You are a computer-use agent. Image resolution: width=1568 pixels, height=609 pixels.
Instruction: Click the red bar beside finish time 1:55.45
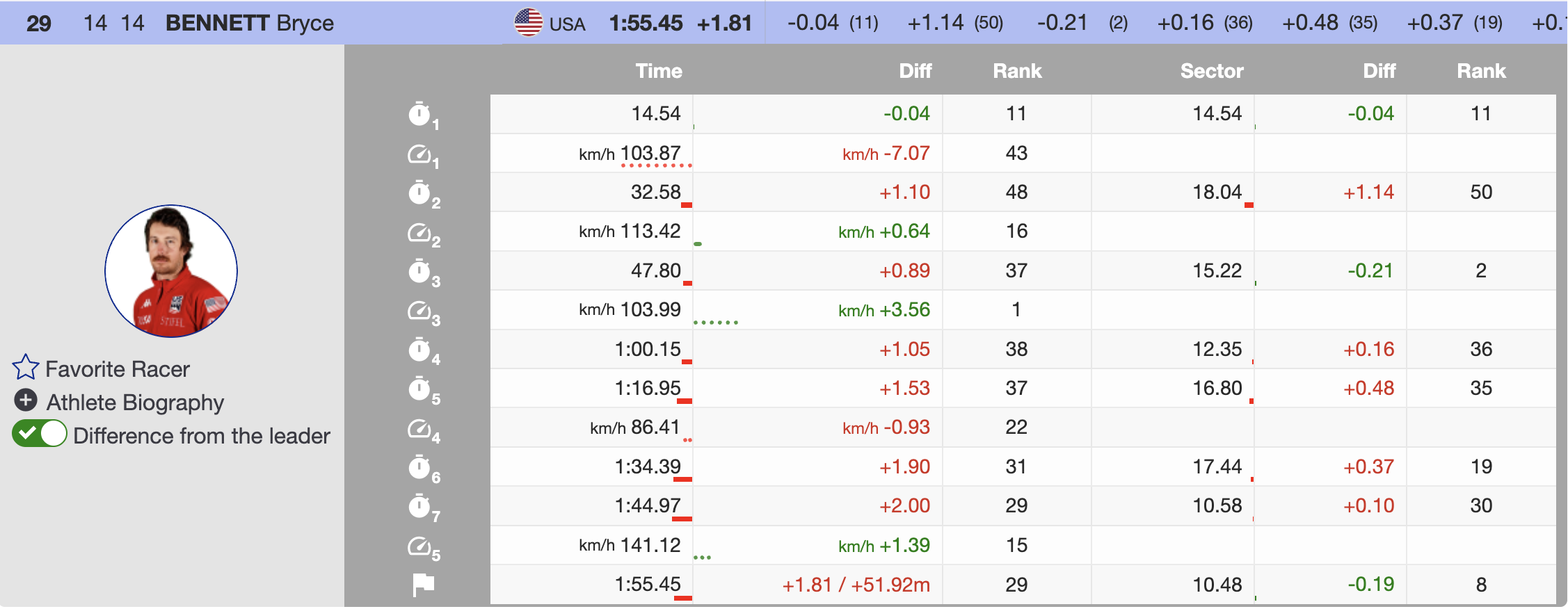coord(683,597)
